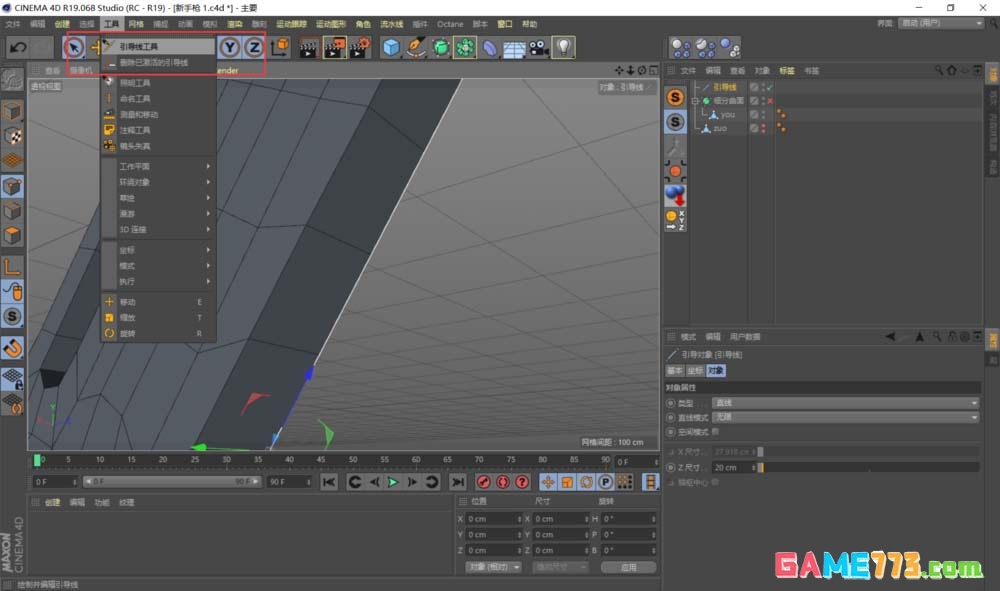The width and height of the screenshot is (1000, 591).
Task: Select the 实时选择 arrow tool in the toolbar
Action: click(x=73, y=47)
